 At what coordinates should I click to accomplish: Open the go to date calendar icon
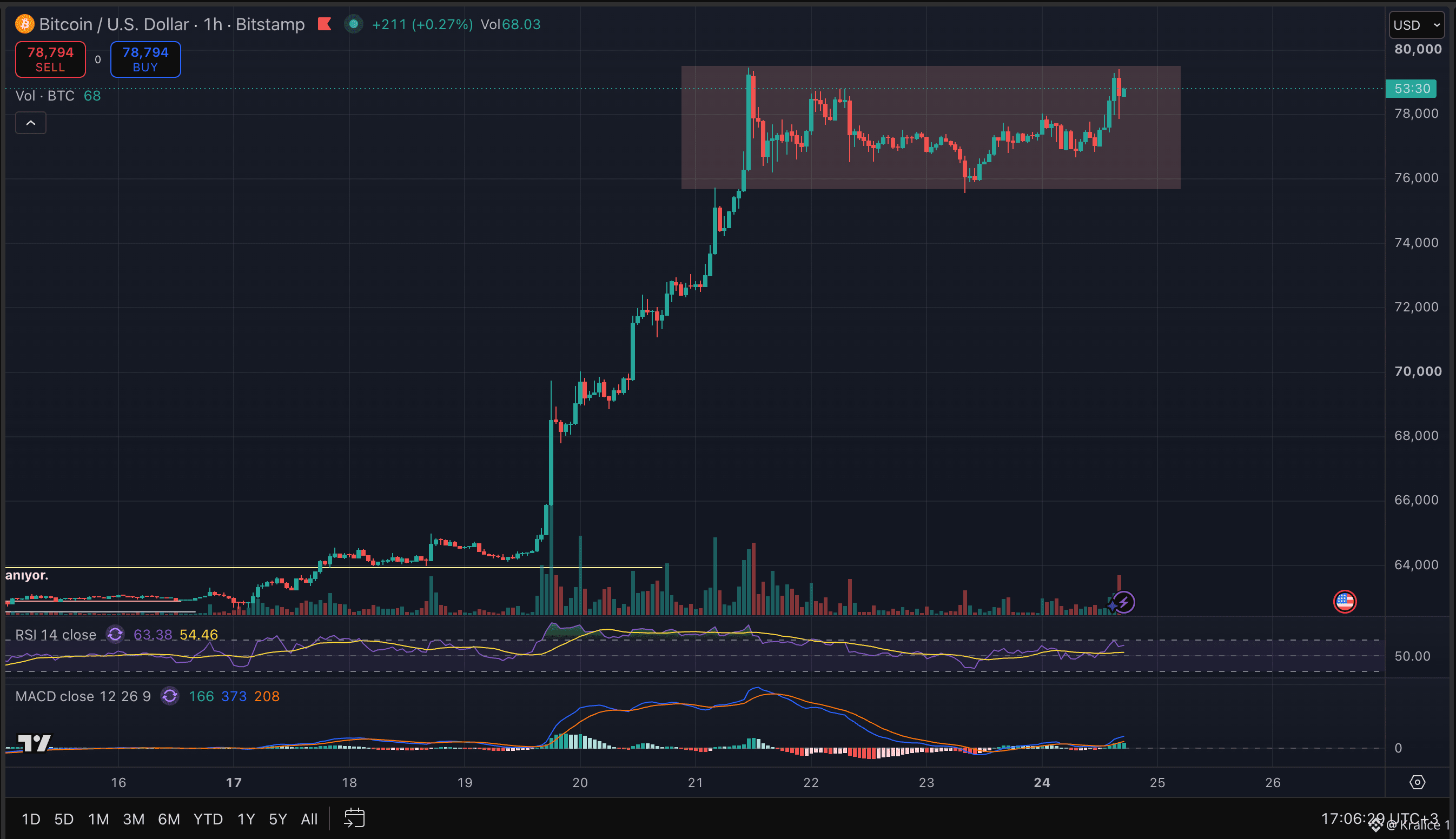click(354, 818)
